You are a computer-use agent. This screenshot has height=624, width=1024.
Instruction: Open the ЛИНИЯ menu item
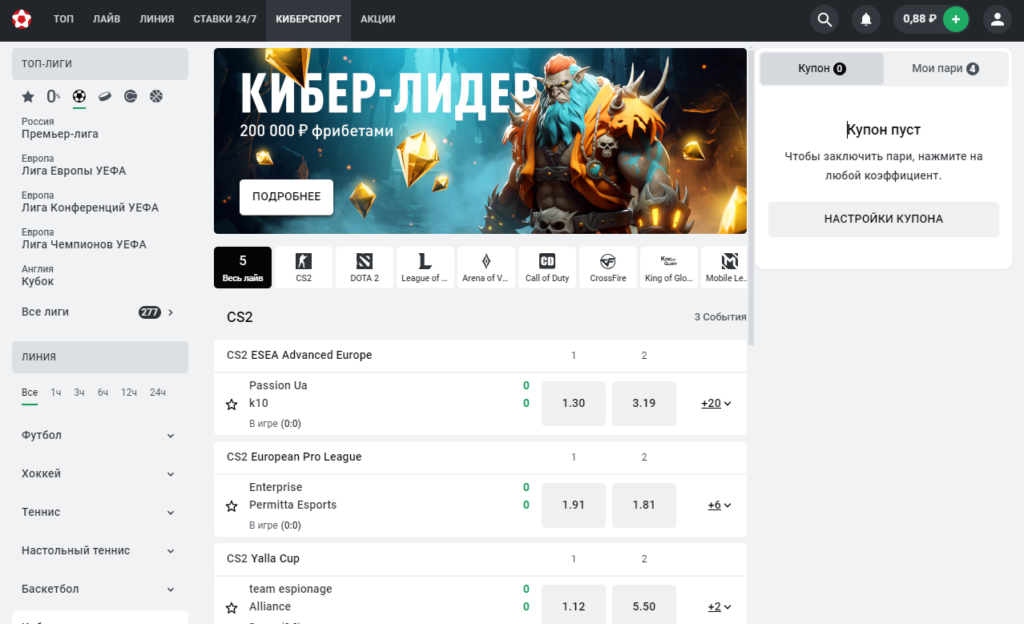pyautogui.click(x=157, y=19)
